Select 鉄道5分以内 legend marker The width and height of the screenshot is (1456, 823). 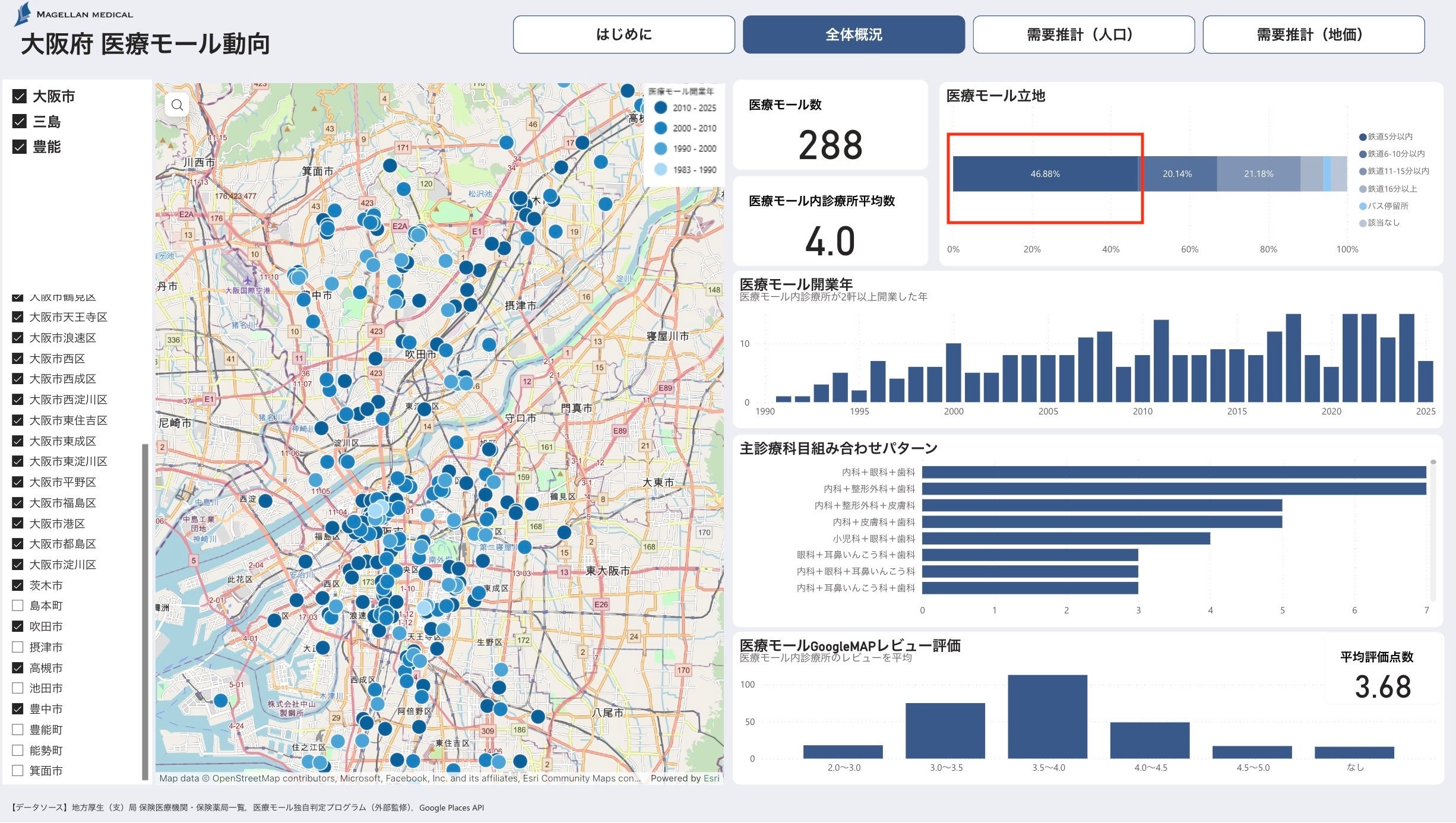[1363, 137]
